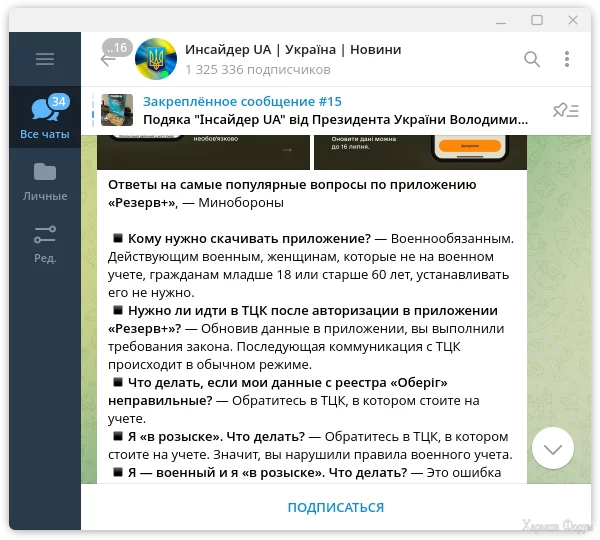Viewport: 600px width, 540px height.
Task: Open channel title Инсайдер UA info
Action: [293, 50]
